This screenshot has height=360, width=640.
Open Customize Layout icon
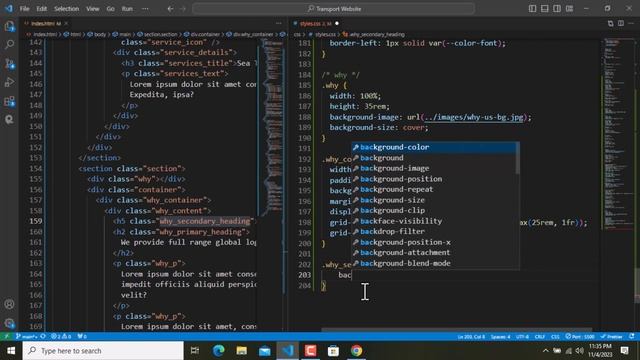tap(569, 9)
